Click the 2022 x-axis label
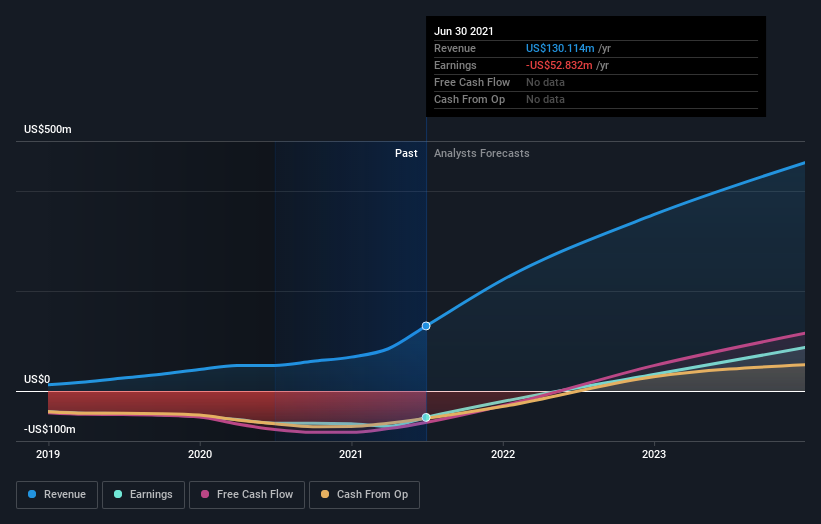Screen dimensions: 821x524 (x=503, y=454)
